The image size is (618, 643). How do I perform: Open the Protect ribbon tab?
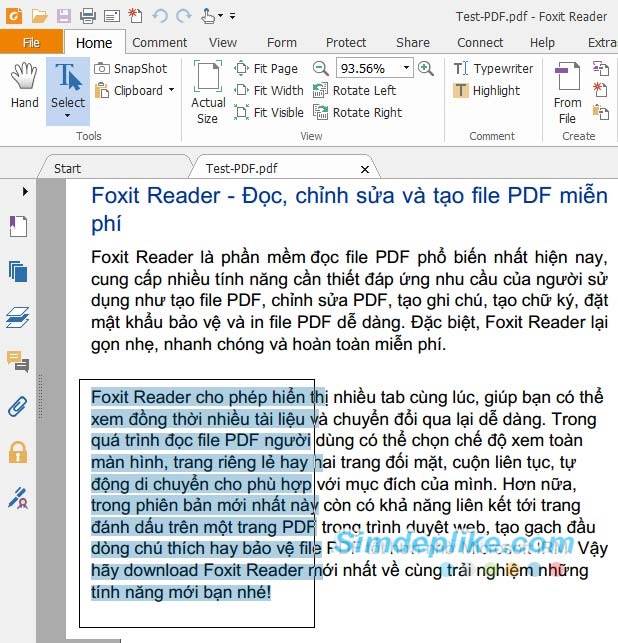click(x=346, y=42)
